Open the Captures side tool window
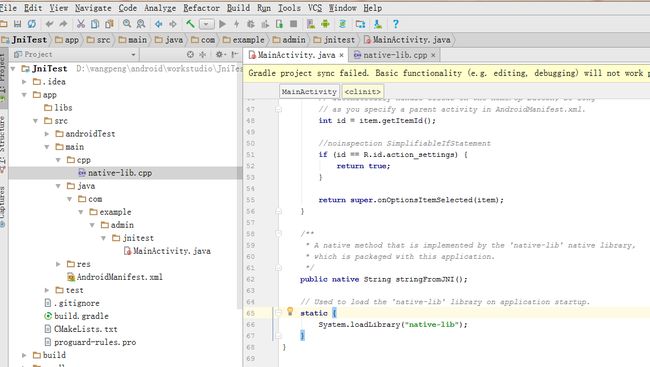This screenshot has height=367, width=650. 3,207
